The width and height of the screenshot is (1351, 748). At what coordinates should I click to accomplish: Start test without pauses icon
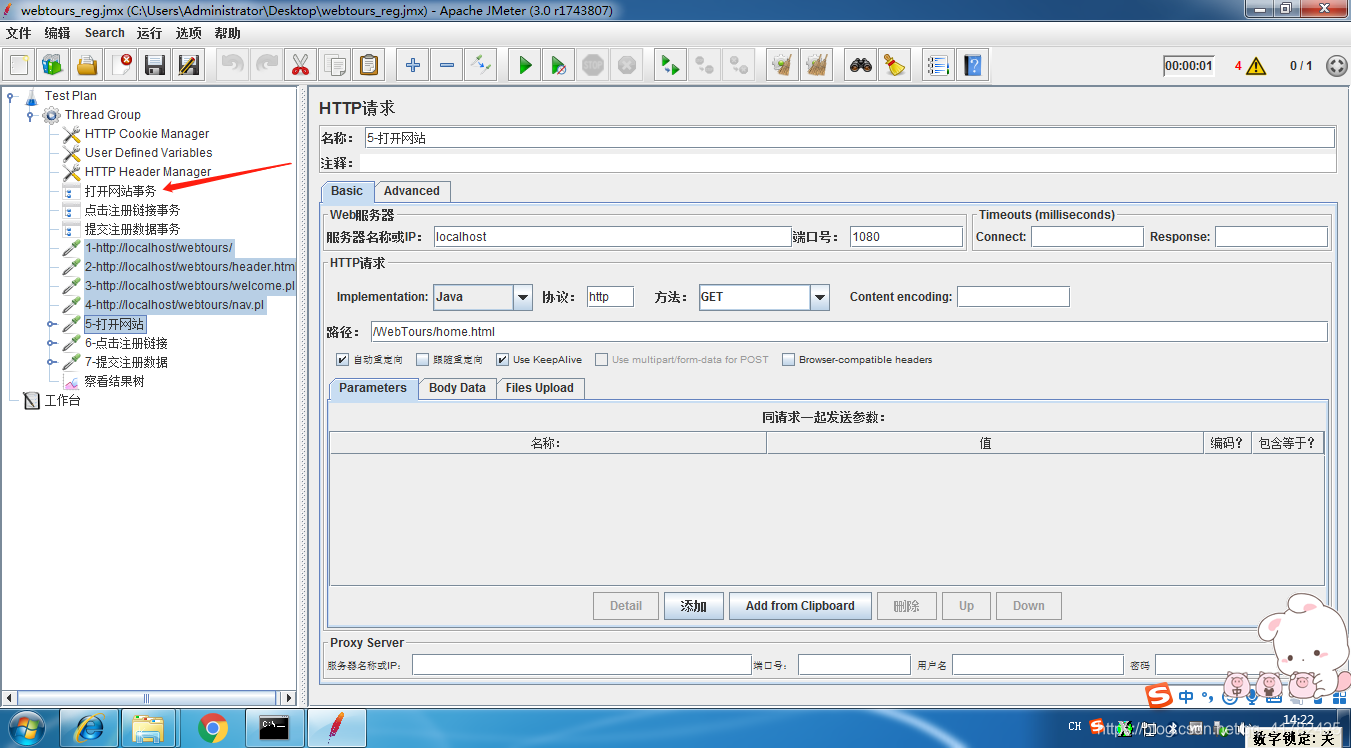[x=558, y=66]
